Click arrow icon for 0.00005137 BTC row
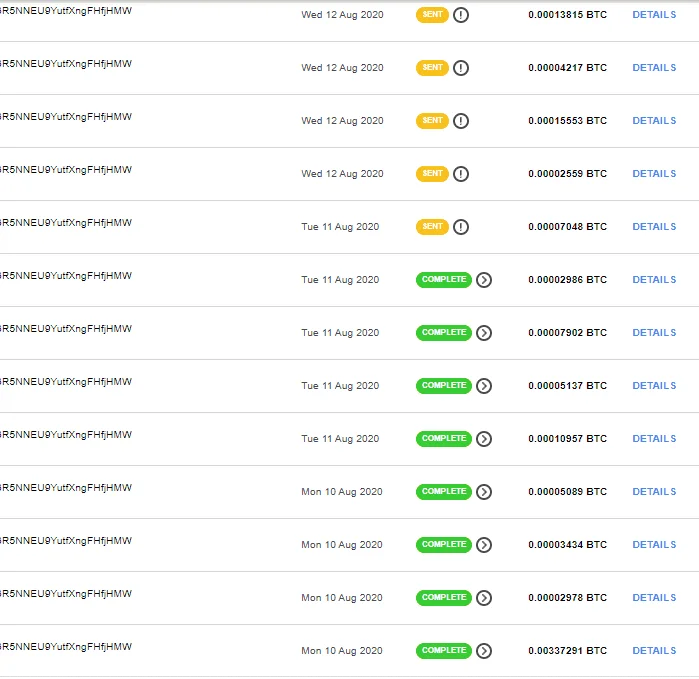The image size is (699, 679). [x=484, y=386]
